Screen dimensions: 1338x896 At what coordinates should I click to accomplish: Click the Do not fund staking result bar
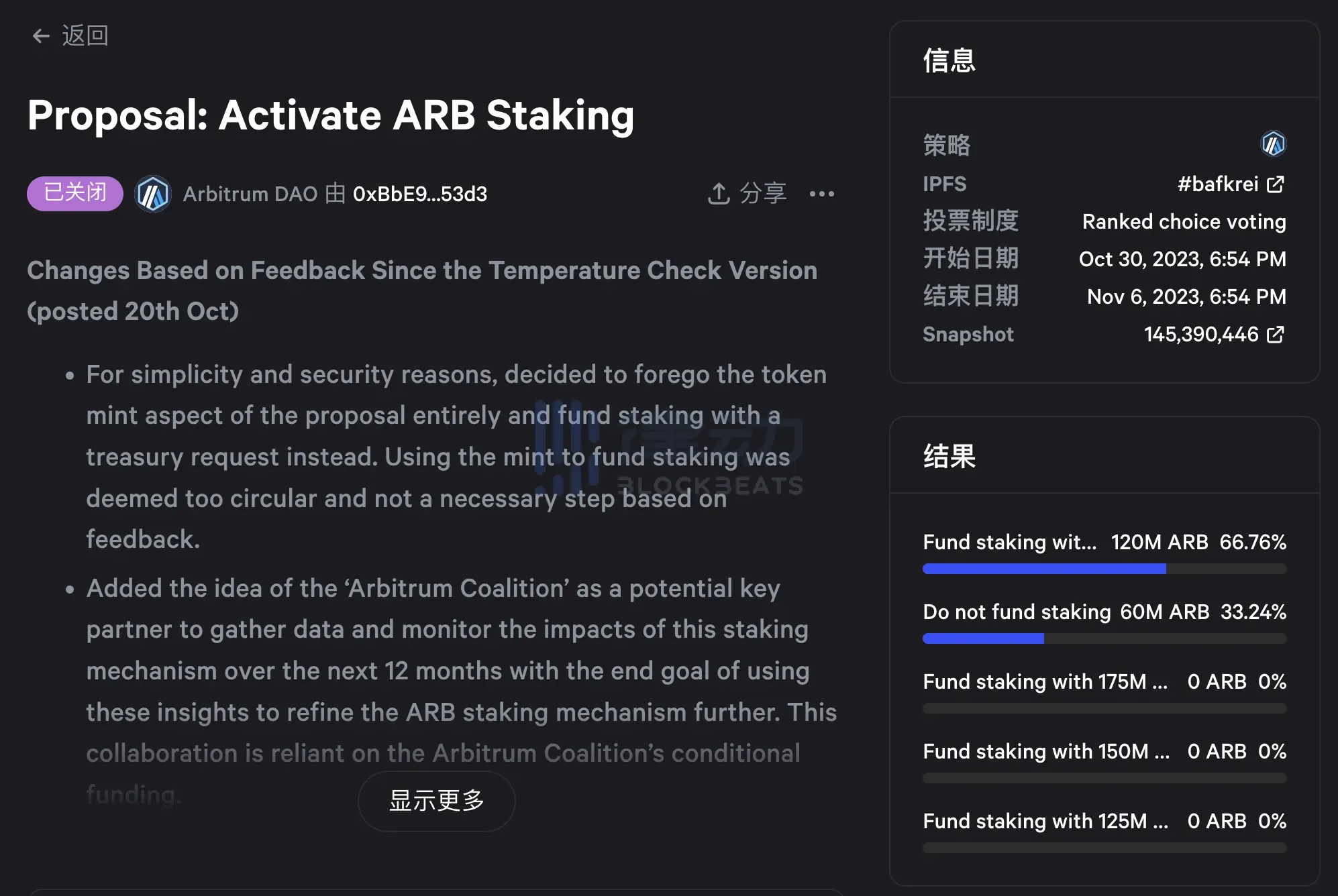coord(1104,638)
